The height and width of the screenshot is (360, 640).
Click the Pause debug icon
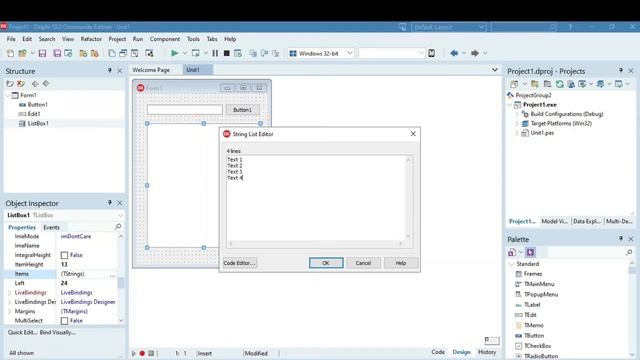pyautogui.click(x=215, y=53)
